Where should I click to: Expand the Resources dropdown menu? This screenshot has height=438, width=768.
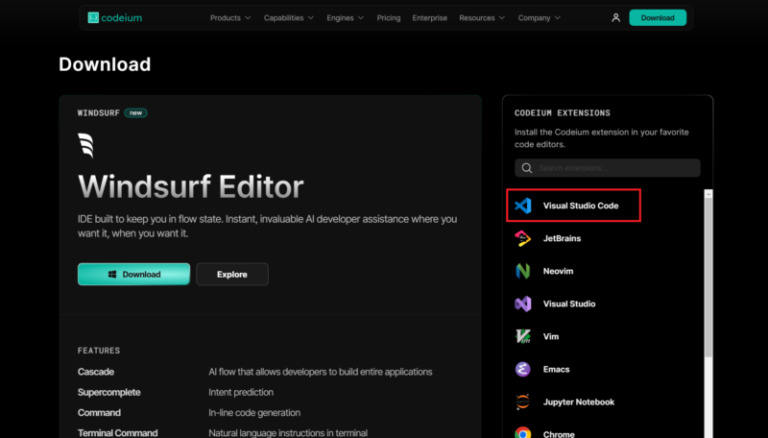482,18
